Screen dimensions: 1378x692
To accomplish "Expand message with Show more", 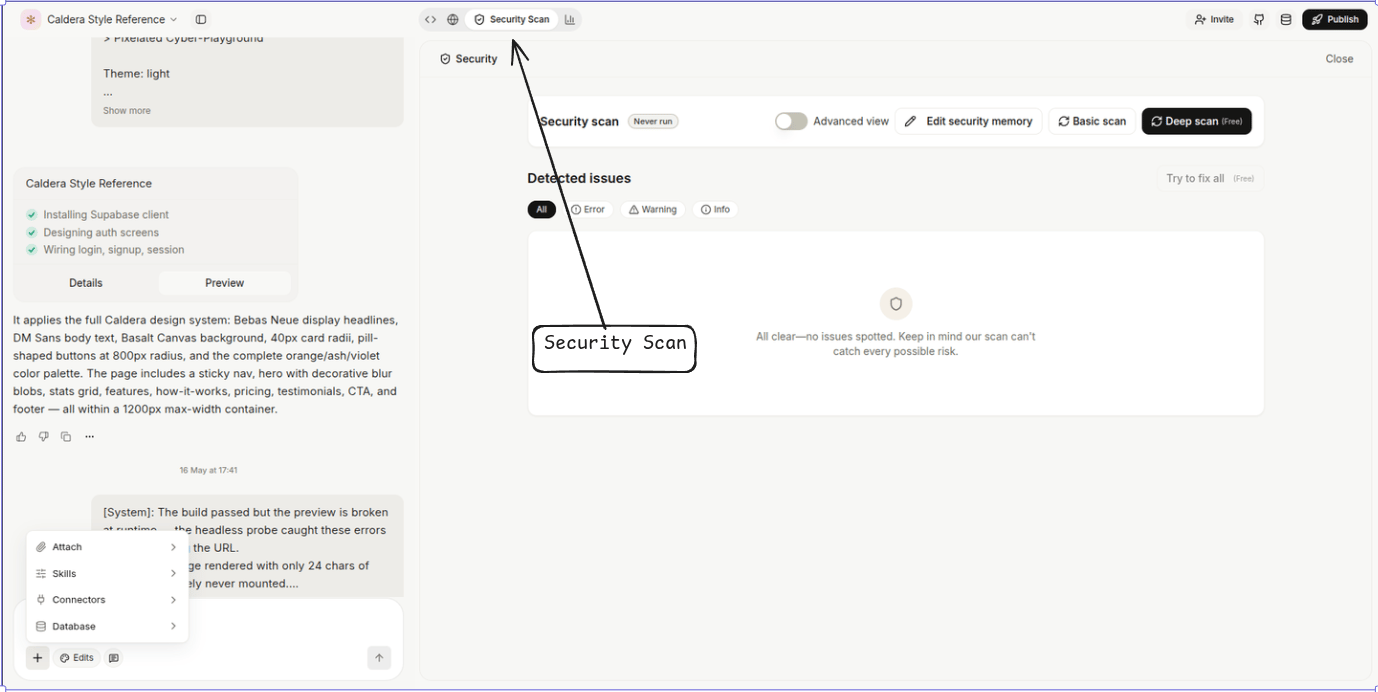I will pyautogui.click(x=127, y=110).
